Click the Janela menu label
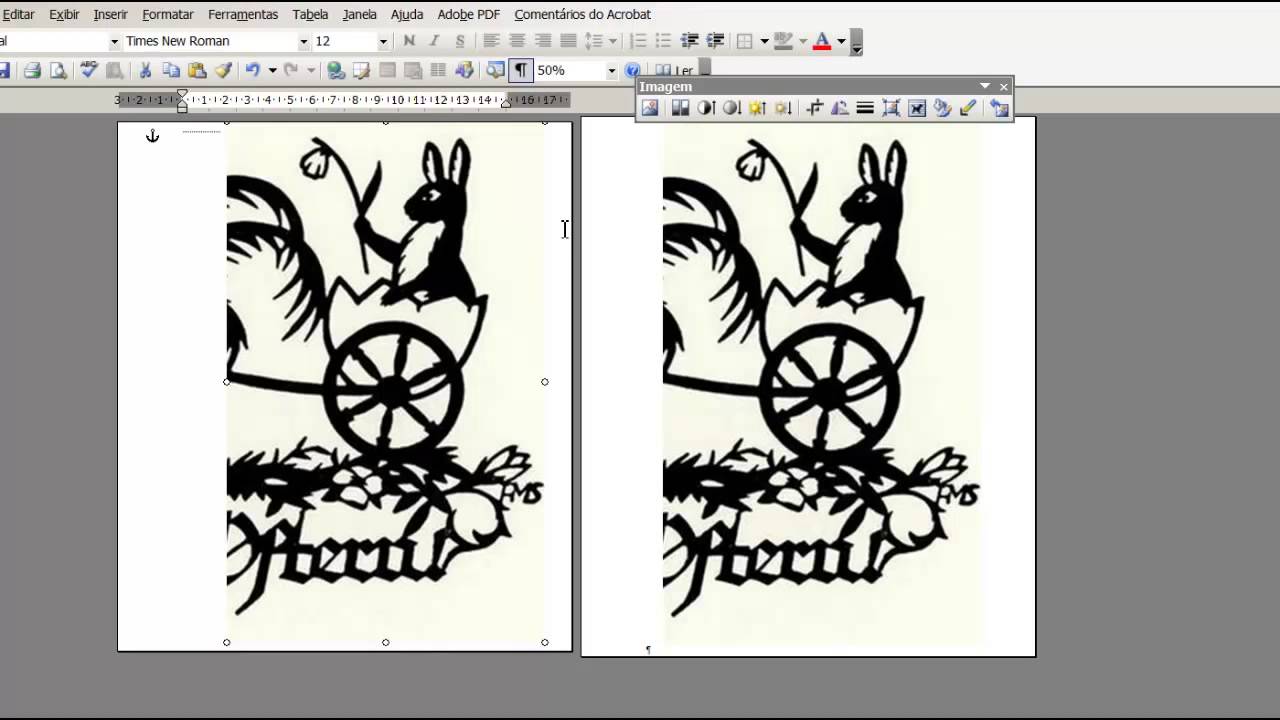Screen dimensions: 1280x720 [x=359, y=14]
